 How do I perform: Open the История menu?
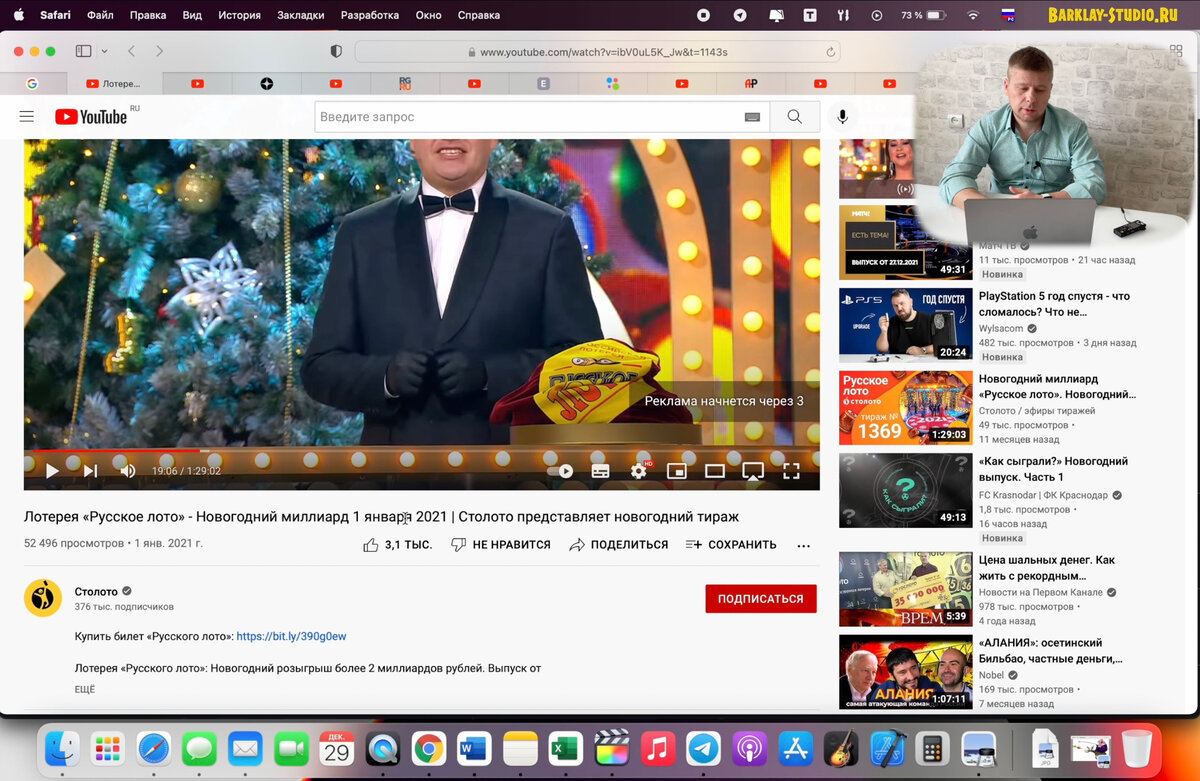tap(239, 15)
